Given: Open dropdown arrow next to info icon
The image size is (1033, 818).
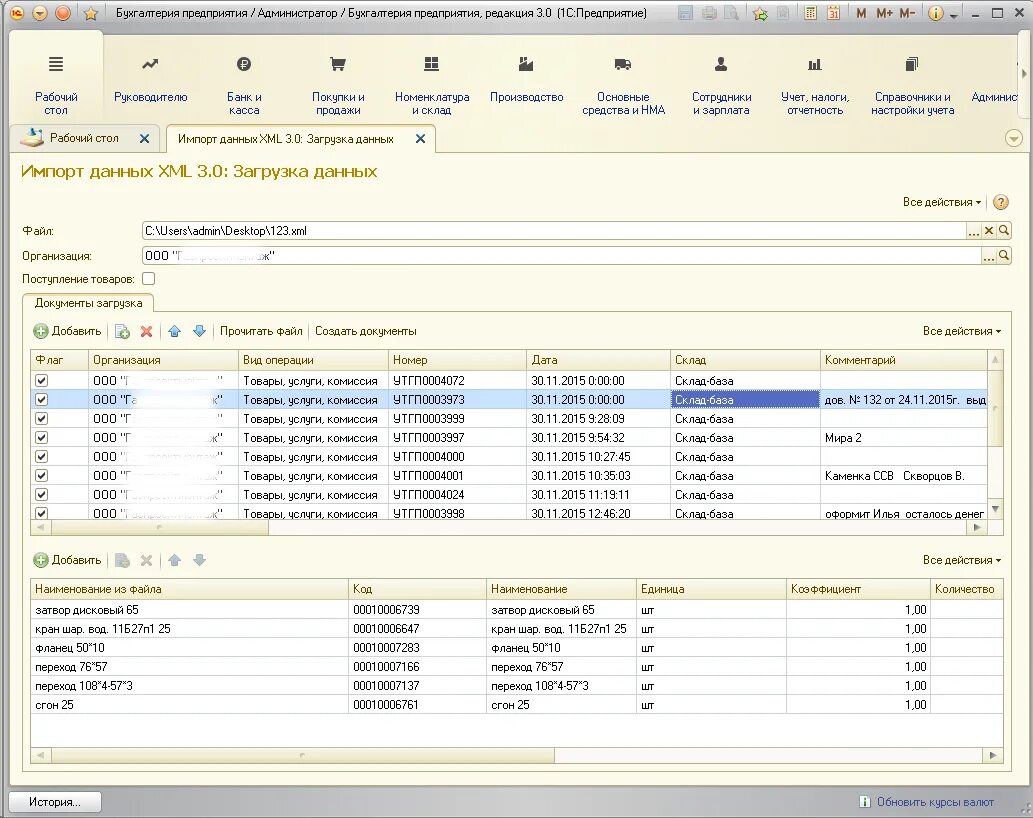Looking at the screenshot, I should point(953,14).
